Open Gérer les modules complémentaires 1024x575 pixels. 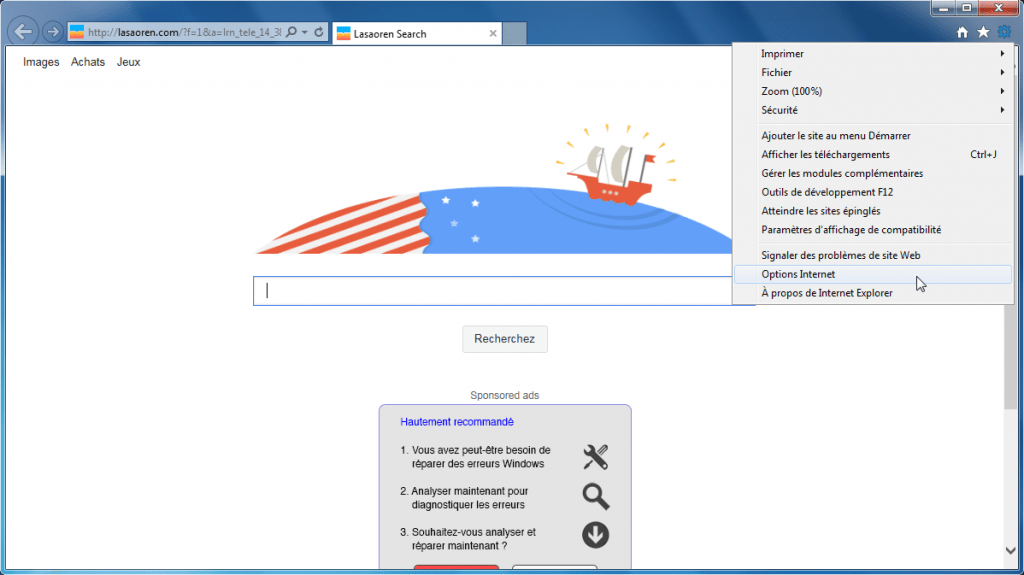click(x=873, y=174)
